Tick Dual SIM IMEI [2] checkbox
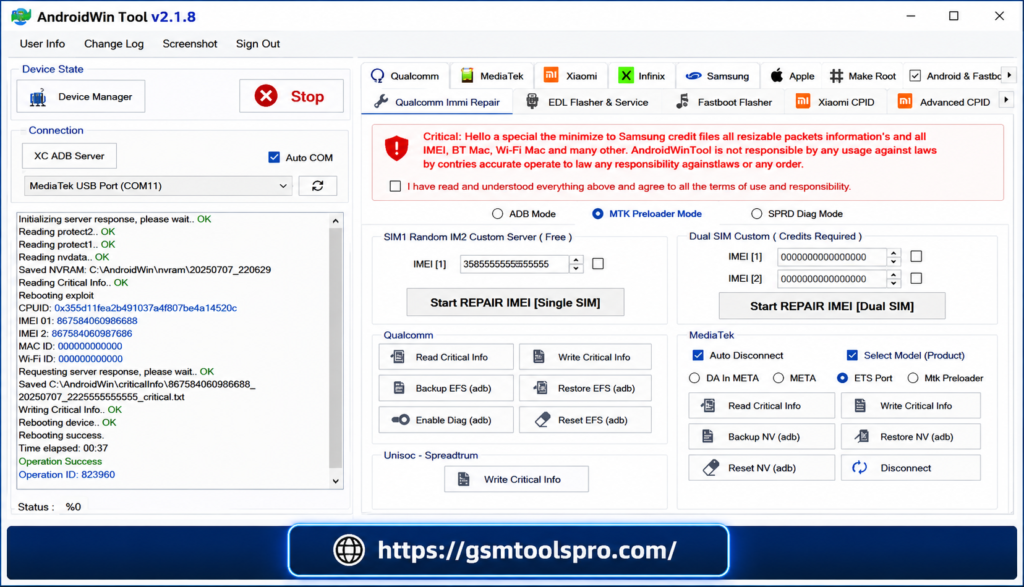This screenshot has height=587, width=1024. coord(916,279)
